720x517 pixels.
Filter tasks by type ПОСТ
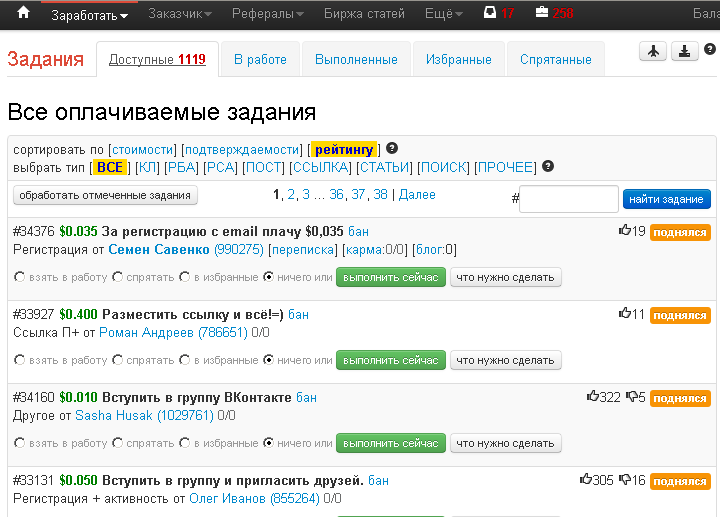pos(264,168)
